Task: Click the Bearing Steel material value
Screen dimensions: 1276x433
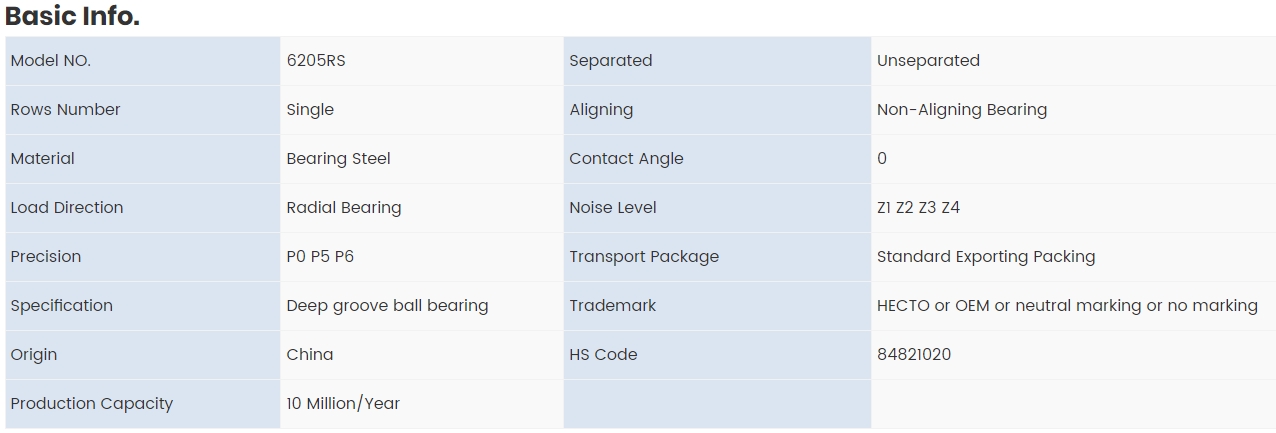Action: click(x=338, y=159)
